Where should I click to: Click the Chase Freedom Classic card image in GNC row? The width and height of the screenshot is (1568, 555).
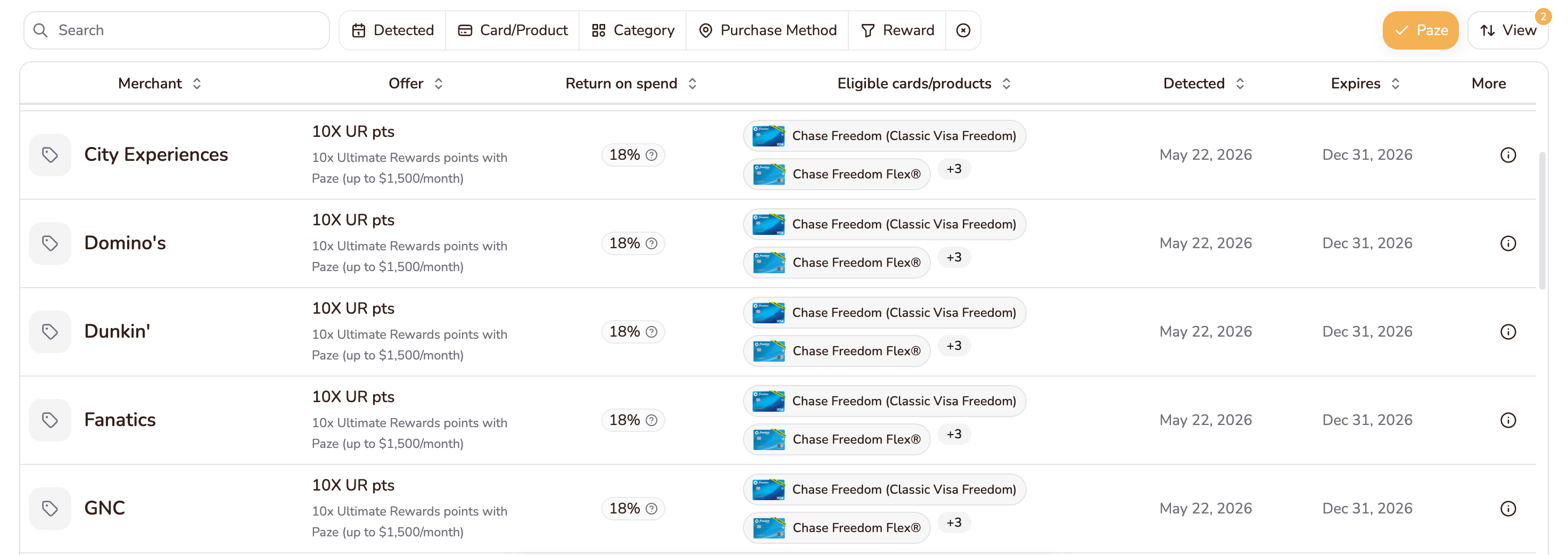(x=768, y=489)
